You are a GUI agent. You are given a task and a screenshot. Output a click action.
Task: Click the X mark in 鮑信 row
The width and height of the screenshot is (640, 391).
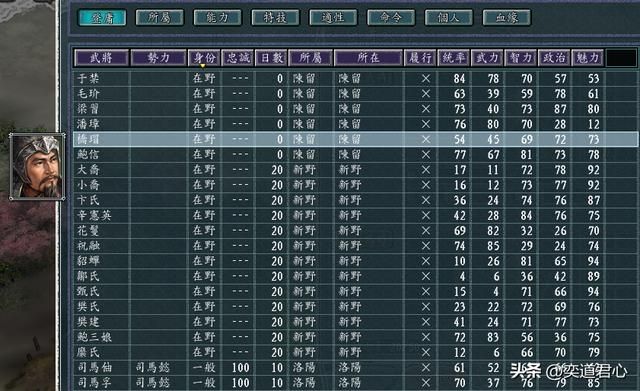[x=426, y=155]
